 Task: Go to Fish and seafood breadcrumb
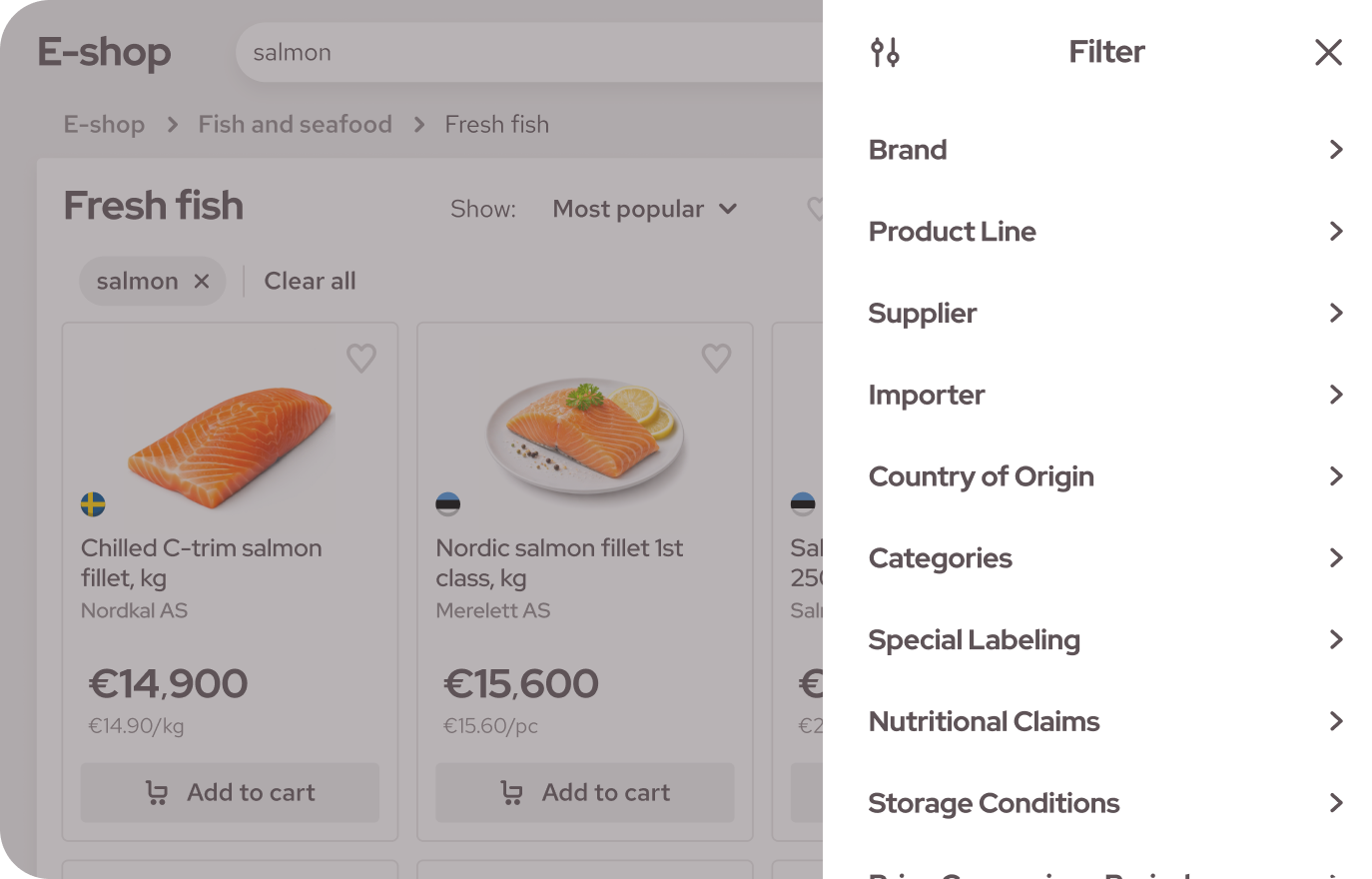click(295, 125)
